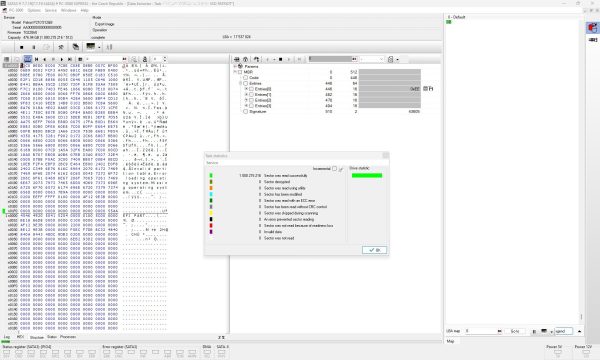Tick the Entries[0] checkbox
This screenshot has width=600, height=360.
pyautogui.click(x=251, y=89)
